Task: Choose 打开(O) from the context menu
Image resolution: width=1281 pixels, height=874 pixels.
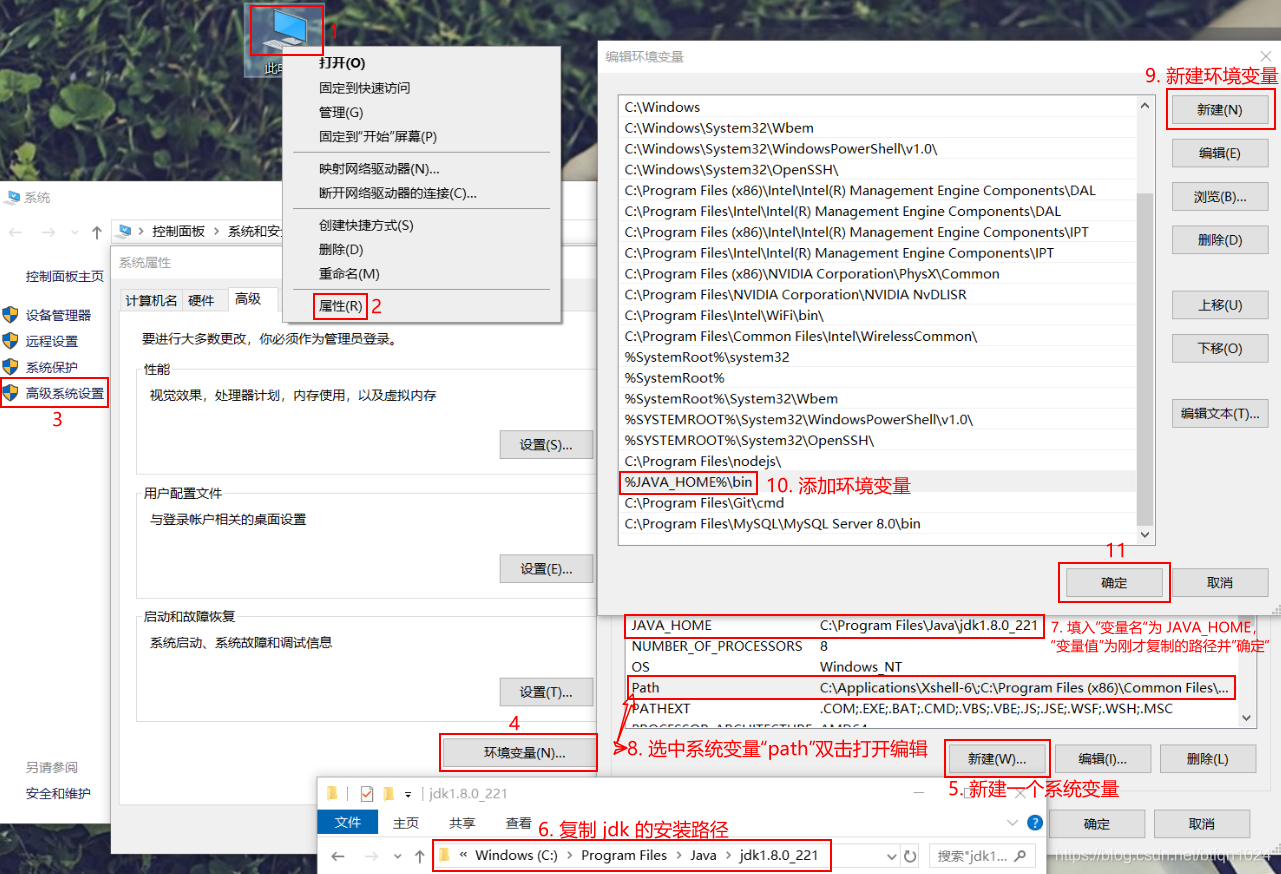Action: pyautogui.click(x=342, y=63)
